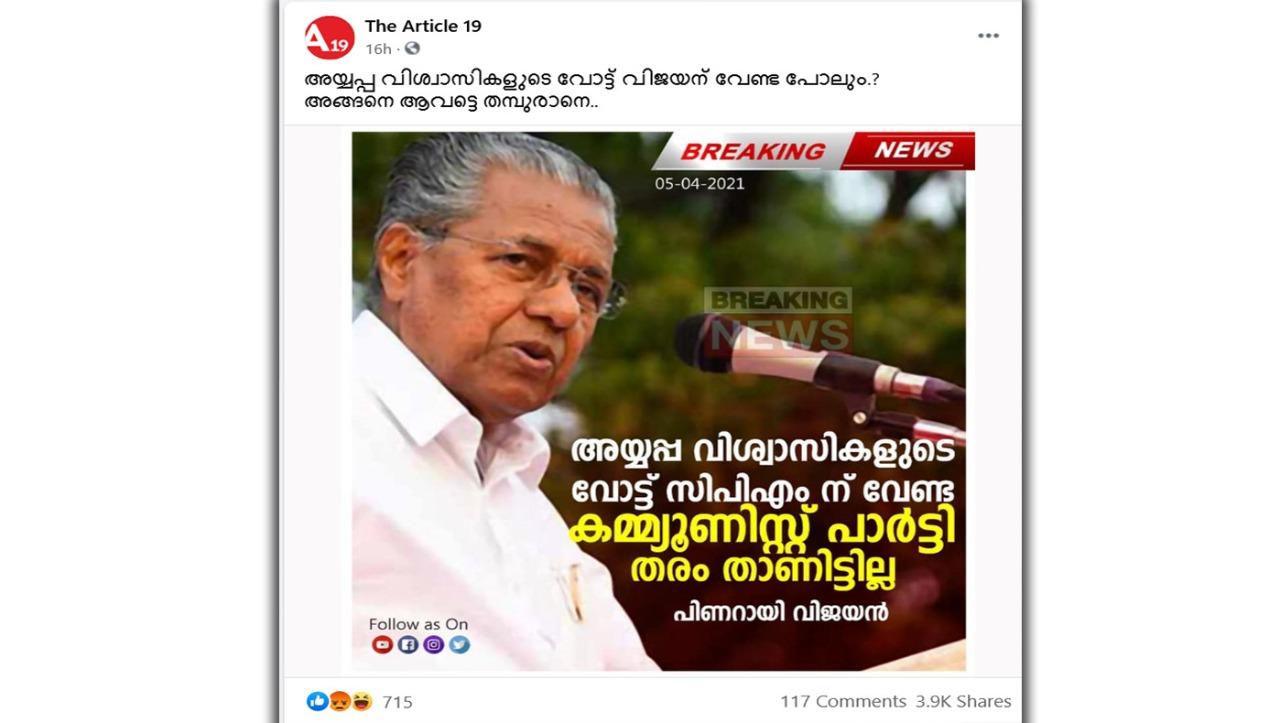Screen dimensions: 1280x723
Task: Click the Twitter icon under Follow as On
Action: pos(459,645)
